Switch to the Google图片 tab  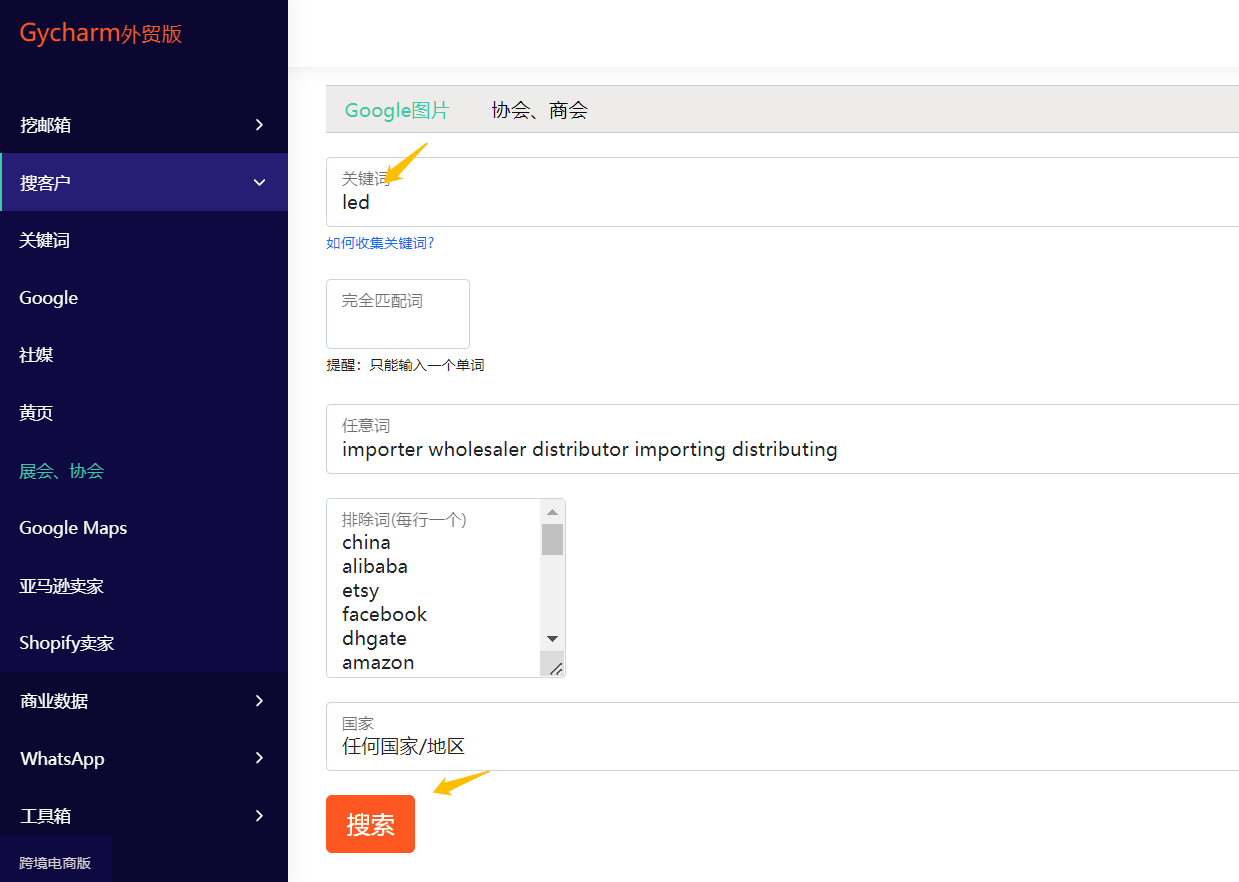pyautogui.click(x=397, y=110)
